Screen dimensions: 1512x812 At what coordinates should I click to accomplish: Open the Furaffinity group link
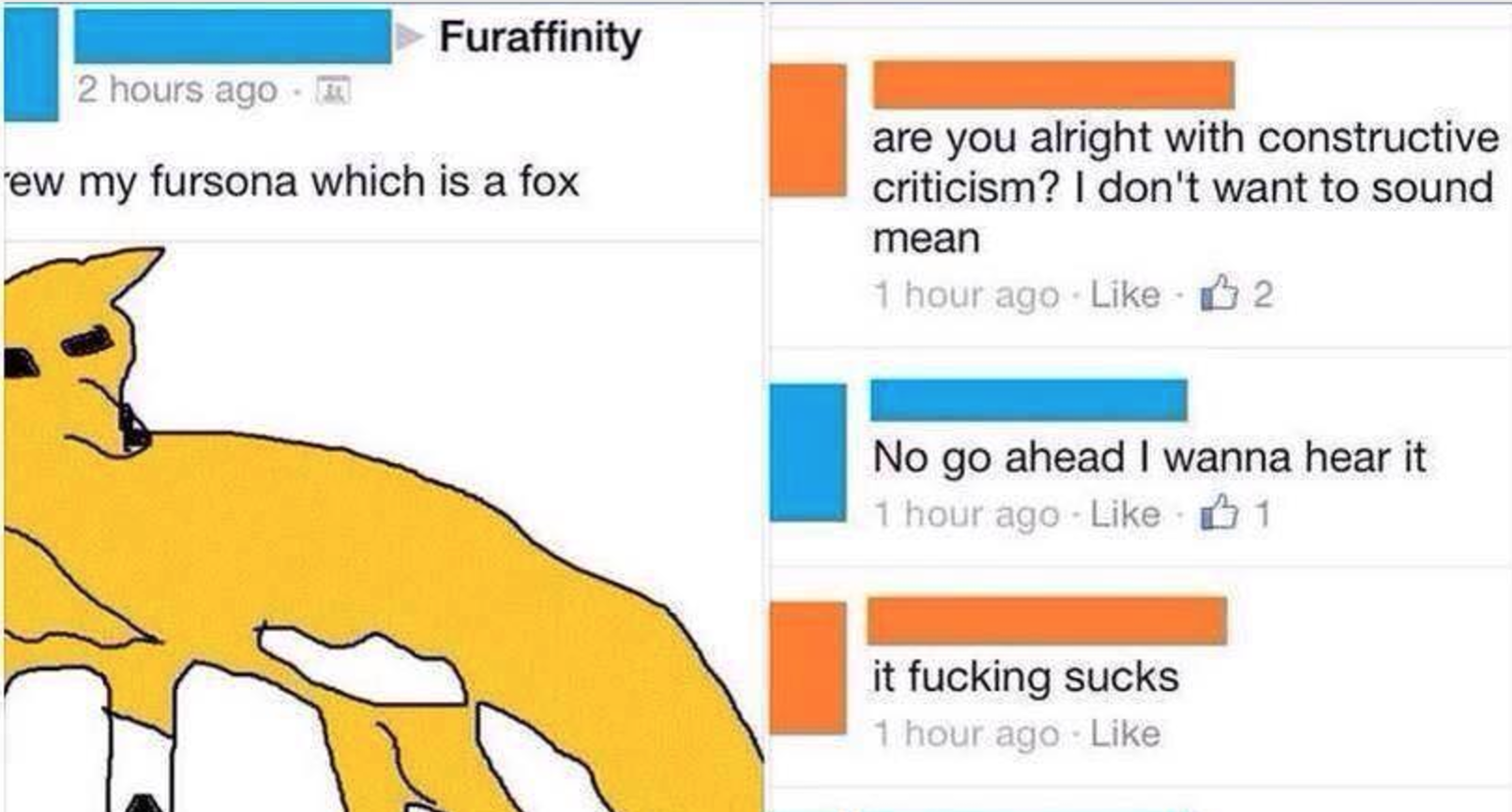tap(540, 38)
